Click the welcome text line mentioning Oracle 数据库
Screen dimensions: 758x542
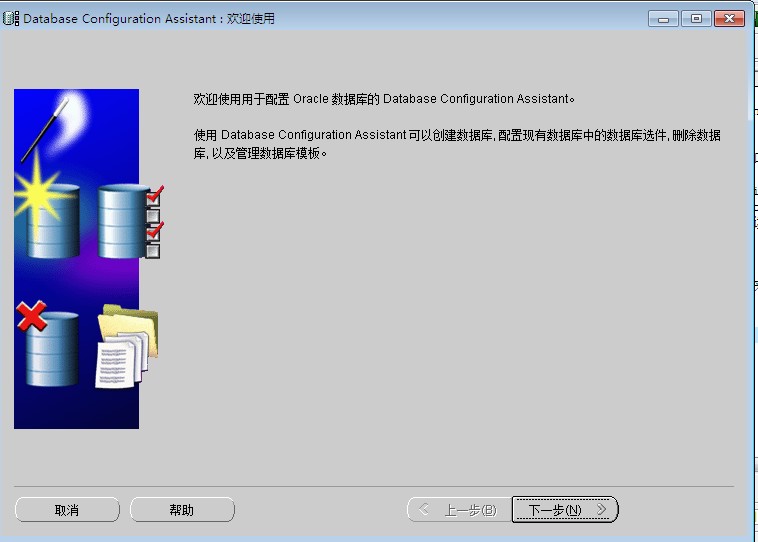[384, 99]
